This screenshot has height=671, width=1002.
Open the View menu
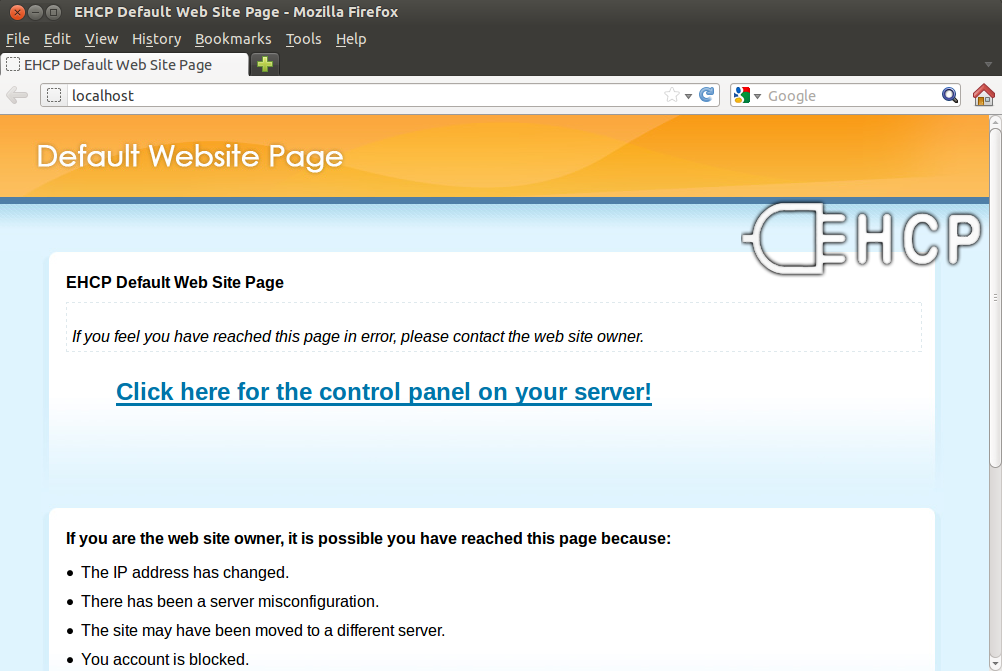coord(101,39)
